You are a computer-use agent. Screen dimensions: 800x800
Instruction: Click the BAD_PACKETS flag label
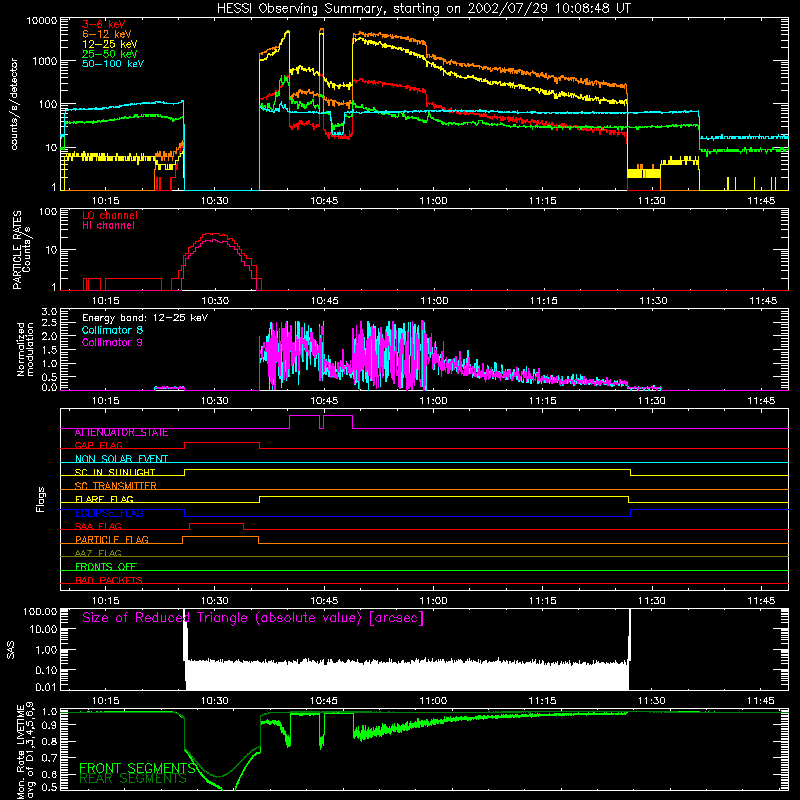[x=109, y=580]
